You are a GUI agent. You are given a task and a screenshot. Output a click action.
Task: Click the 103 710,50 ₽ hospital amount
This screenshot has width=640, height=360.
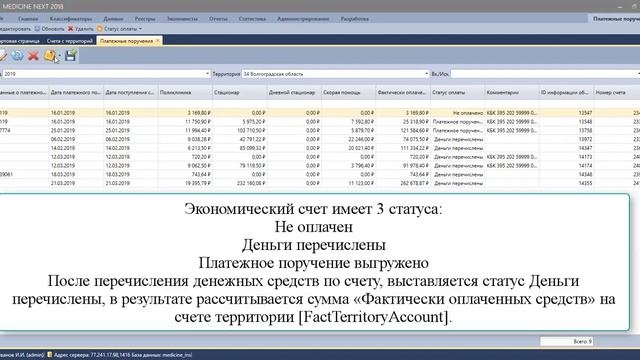[x=251, y=131]
